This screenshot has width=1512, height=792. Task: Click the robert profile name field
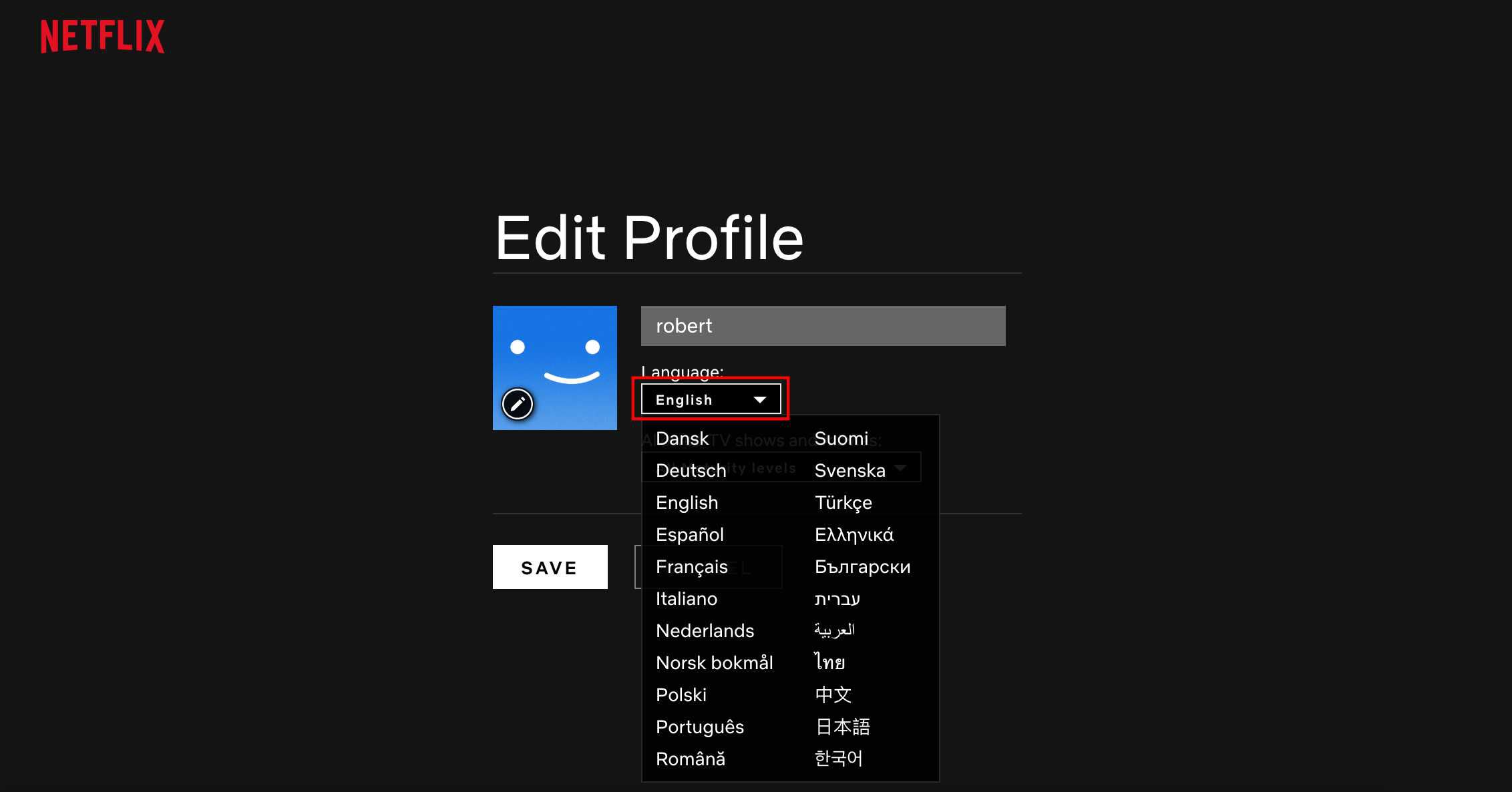824,325
